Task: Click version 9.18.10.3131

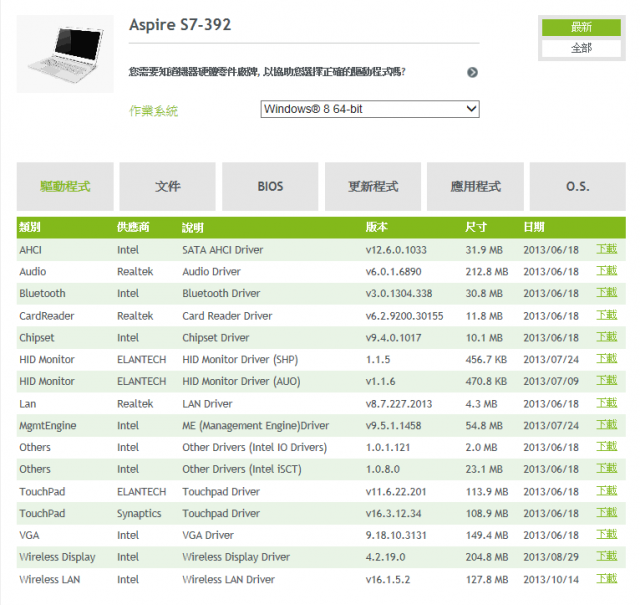Action: pos(396,535)
